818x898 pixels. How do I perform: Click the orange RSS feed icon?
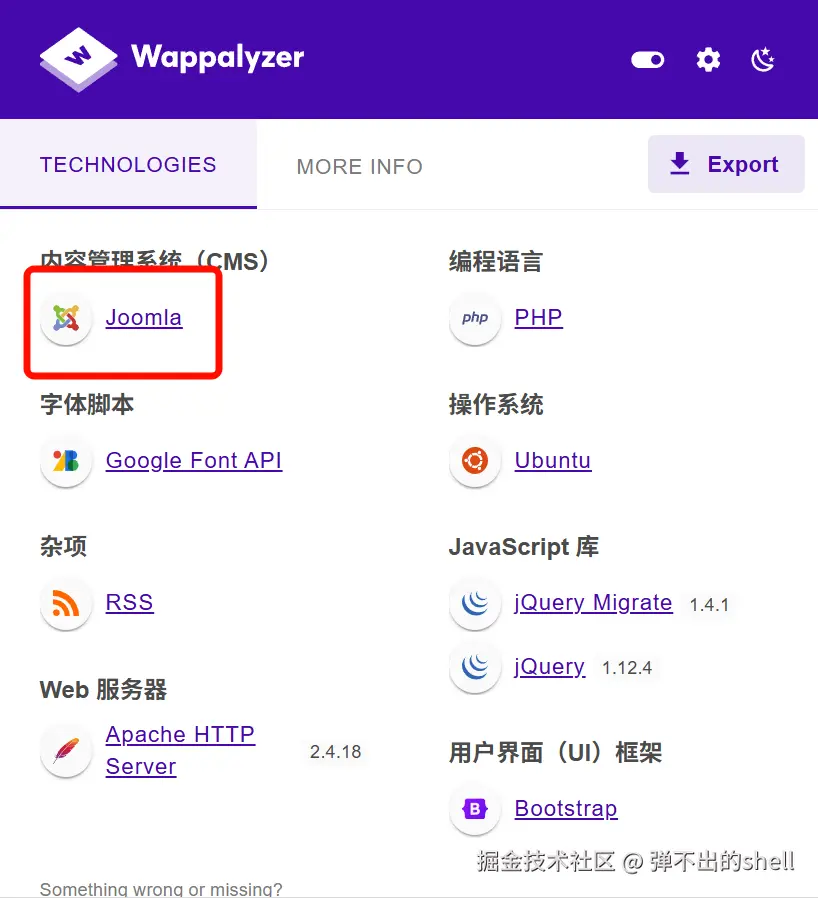click(x=66, y=603)
